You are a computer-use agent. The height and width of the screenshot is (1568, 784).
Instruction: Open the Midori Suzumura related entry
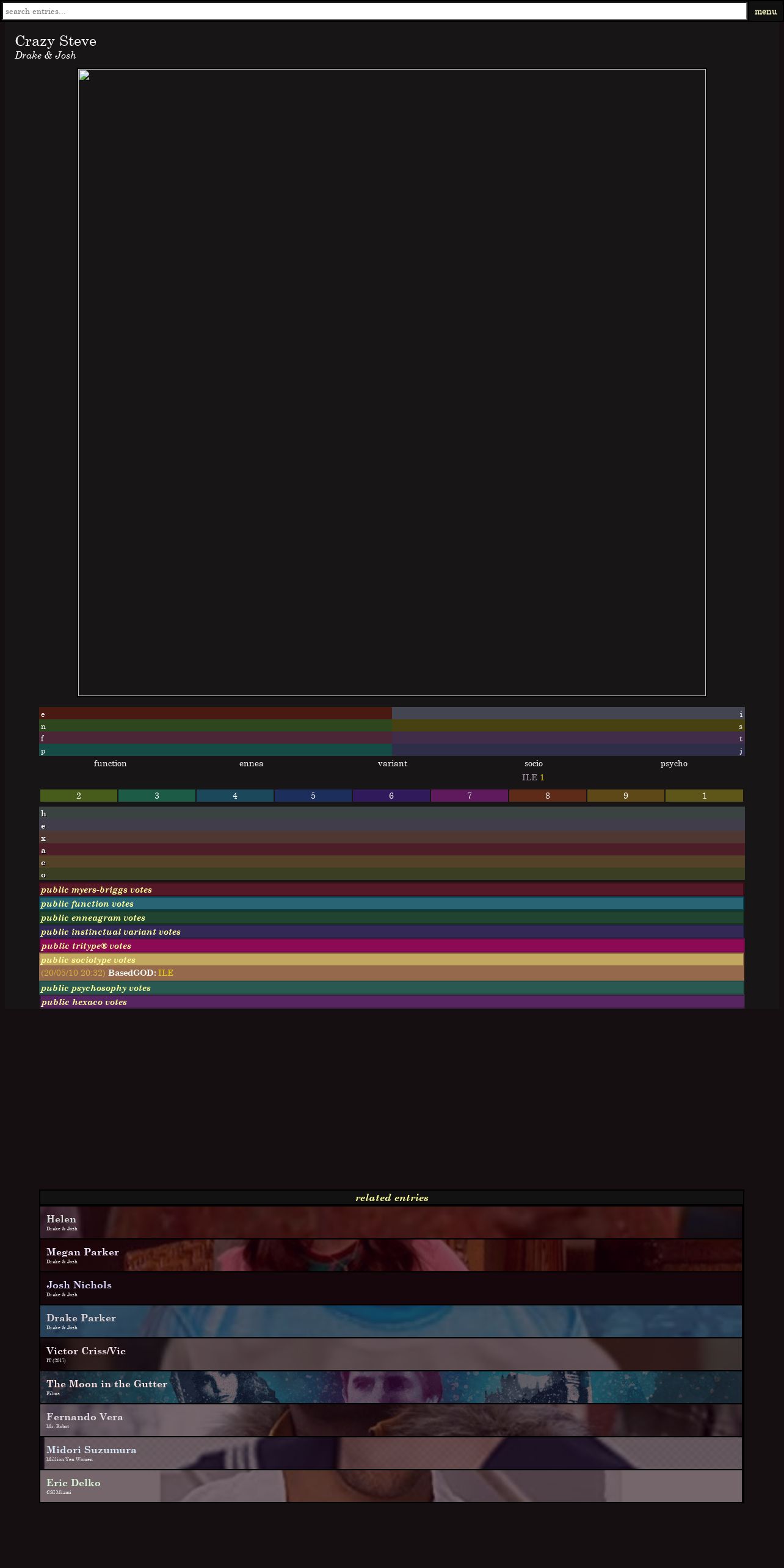click(x=391, y=1453)
